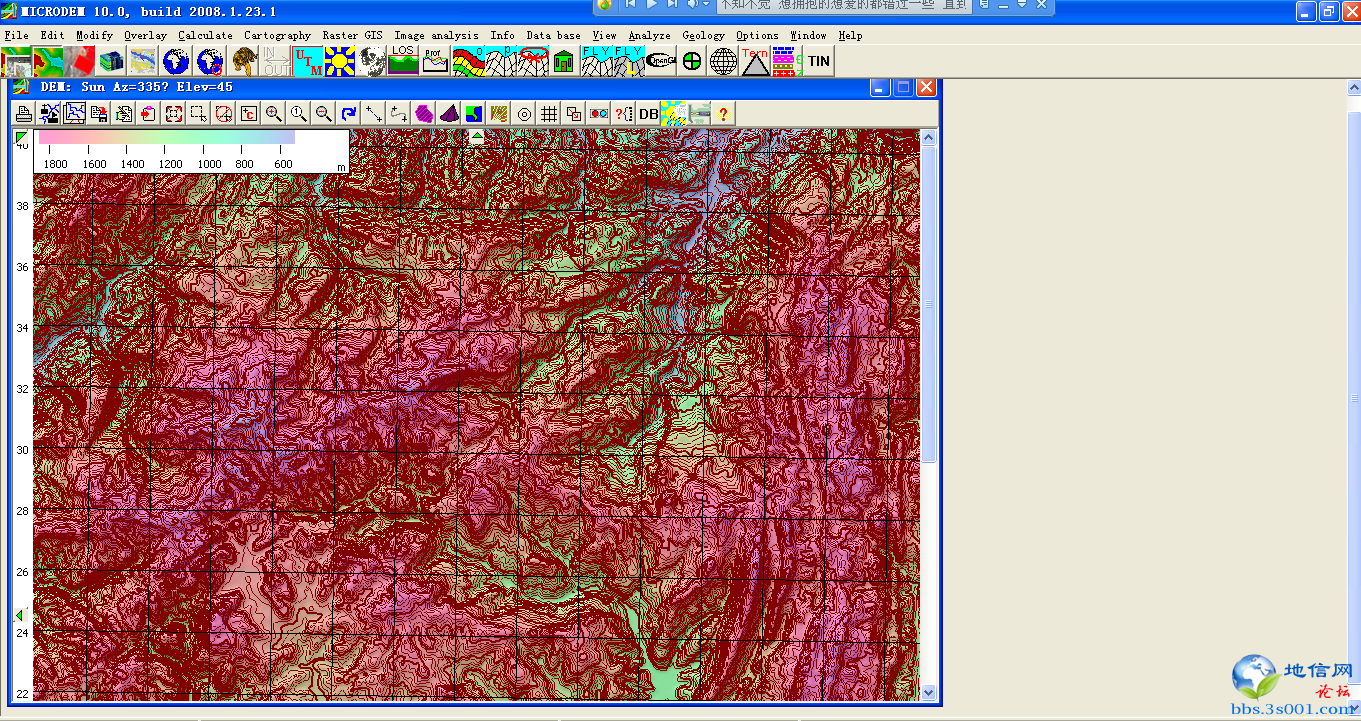The height and width of the screenshot is (721, 1361).
Task: Open the Raster GIS menu
Action: [x=352, y=35]
